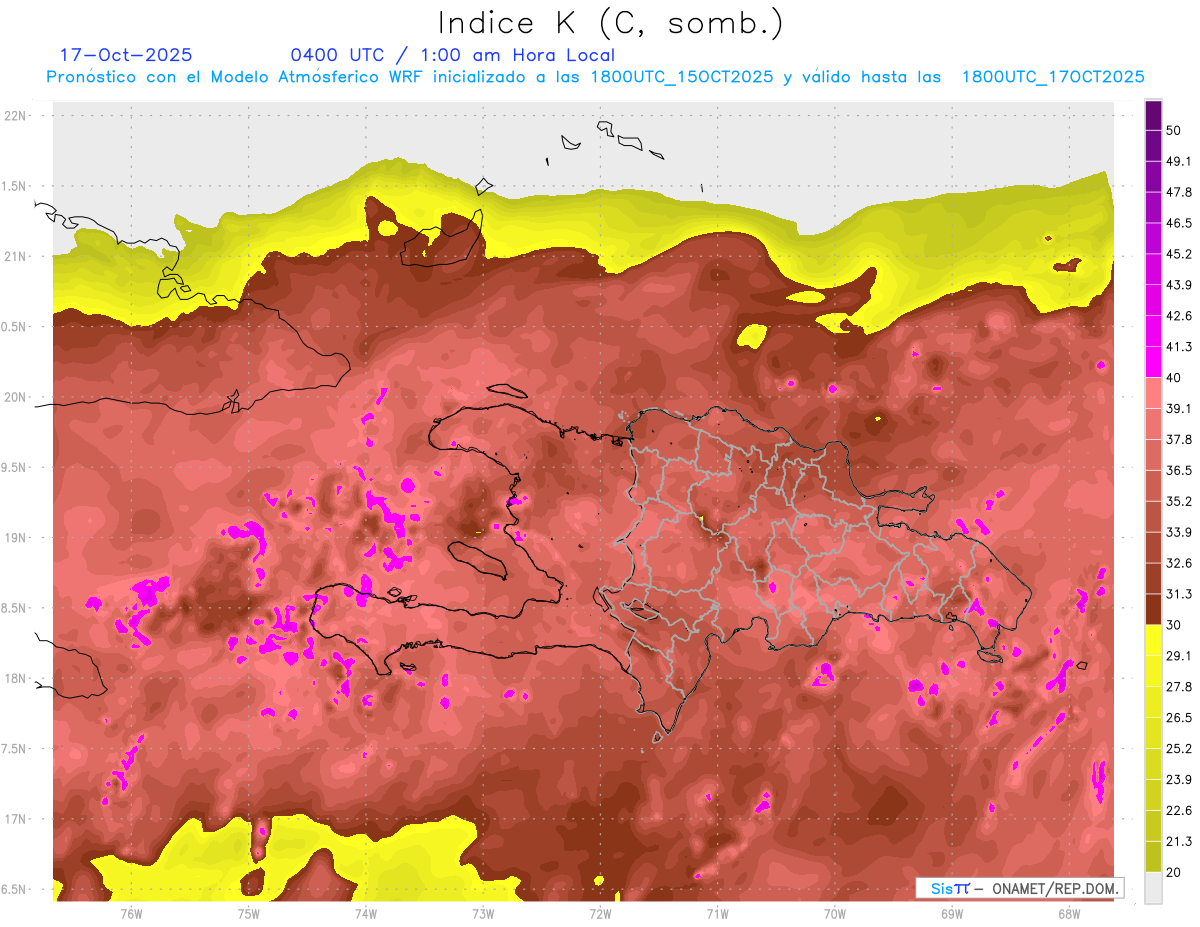
Task: Click the 17-Oct-2025 date label
Action: pos(126,55)
